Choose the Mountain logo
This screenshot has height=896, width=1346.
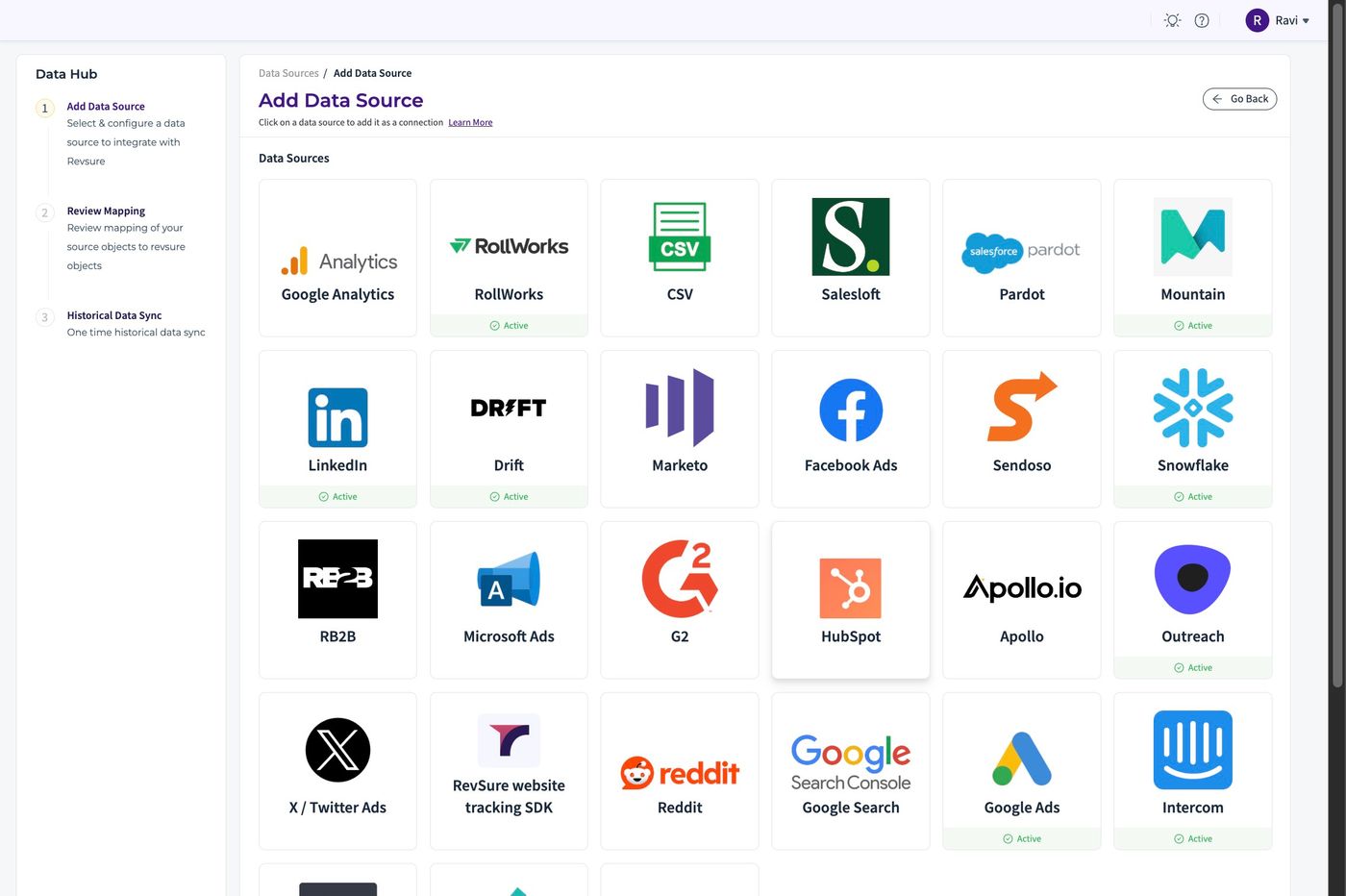click(1193, 236)
